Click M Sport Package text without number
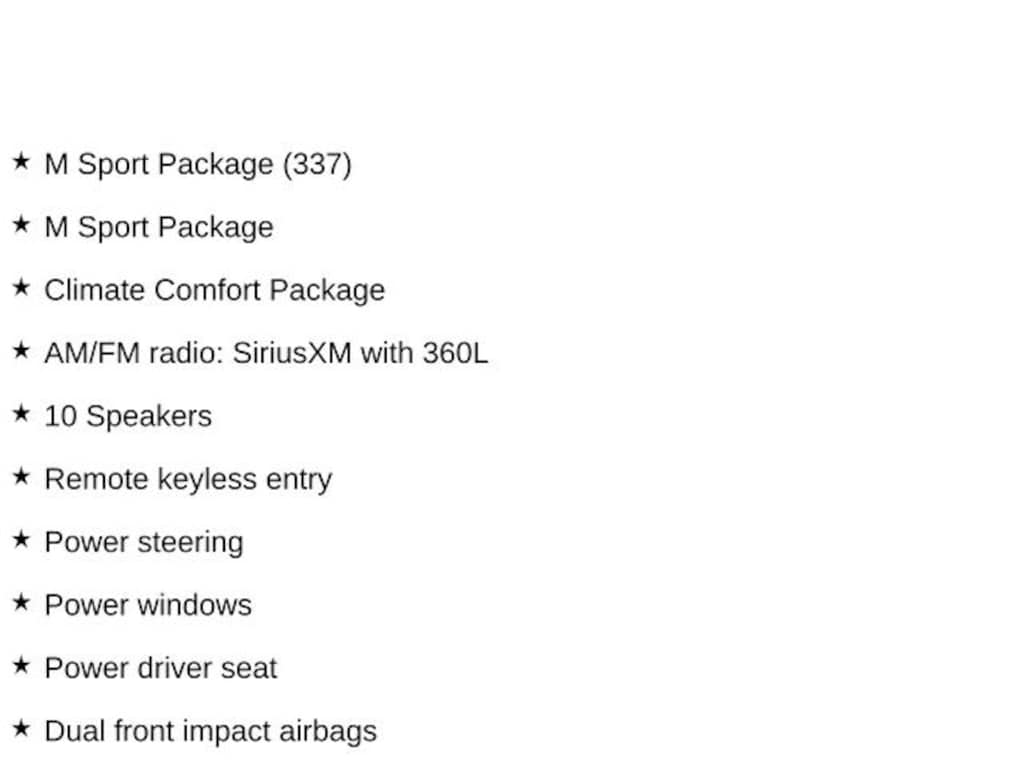This screenshot has height=768, width=1024. 159,227
